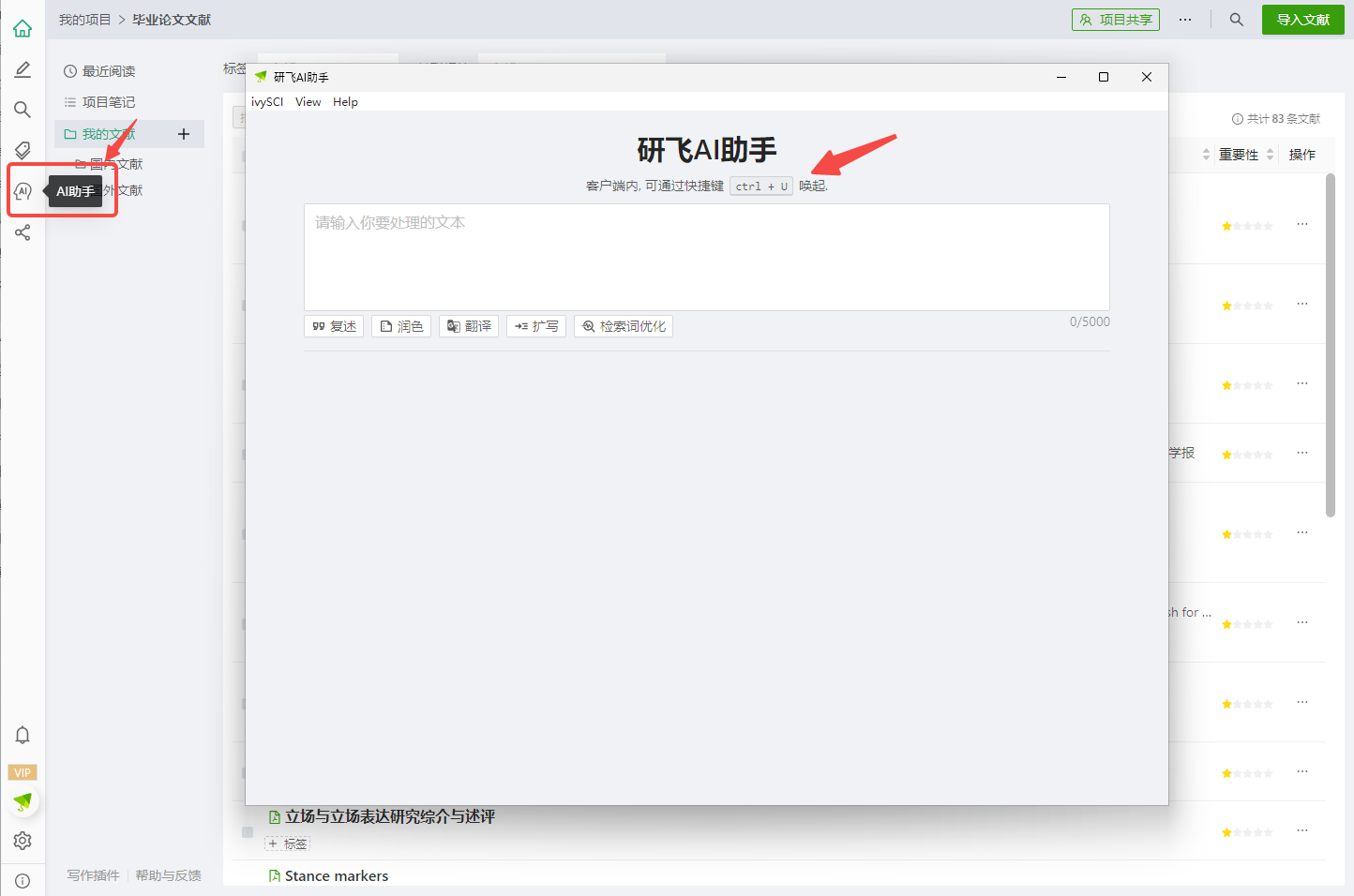Open the share network icon in sidebar
This screenshot has height=896, width=1354.
coord(23,232)
